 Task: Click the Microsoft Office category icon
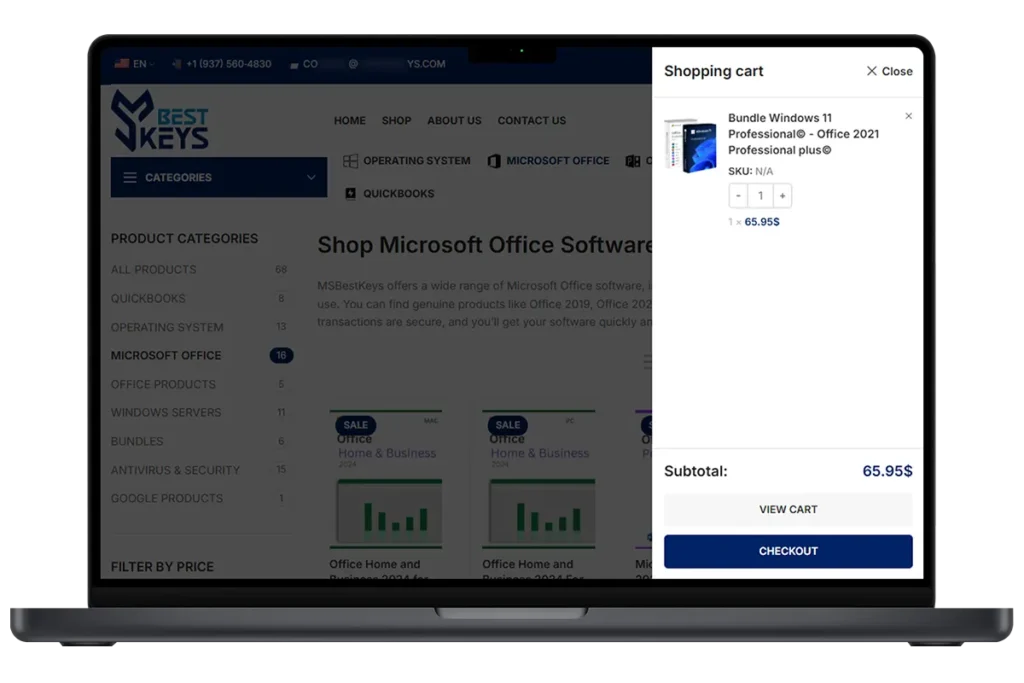pos(494,161)
